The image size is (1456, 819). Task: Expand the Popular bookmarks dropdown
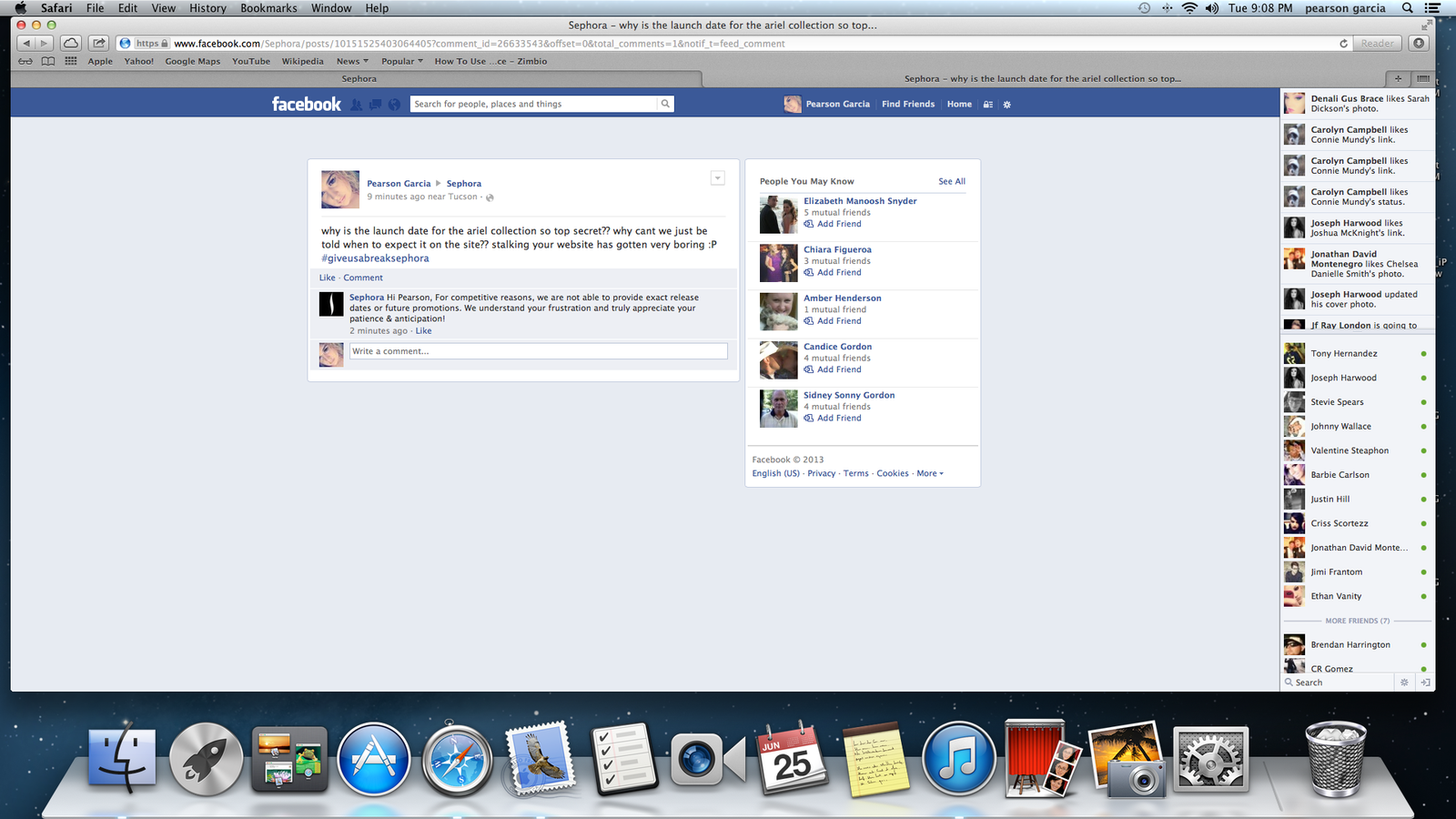(x=402, y=61)
